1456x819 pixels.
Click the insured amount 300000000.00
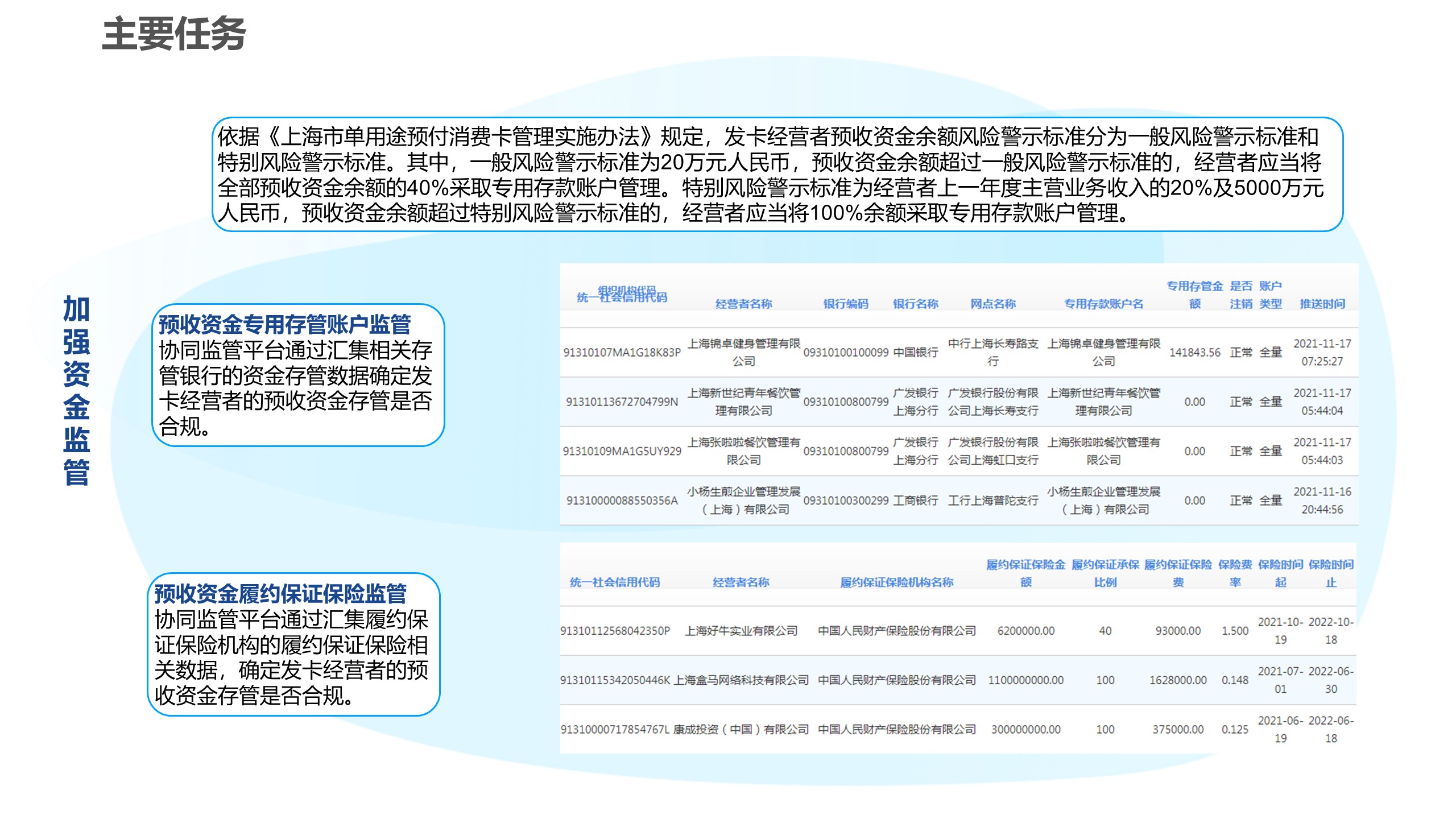coord(1025,730)
